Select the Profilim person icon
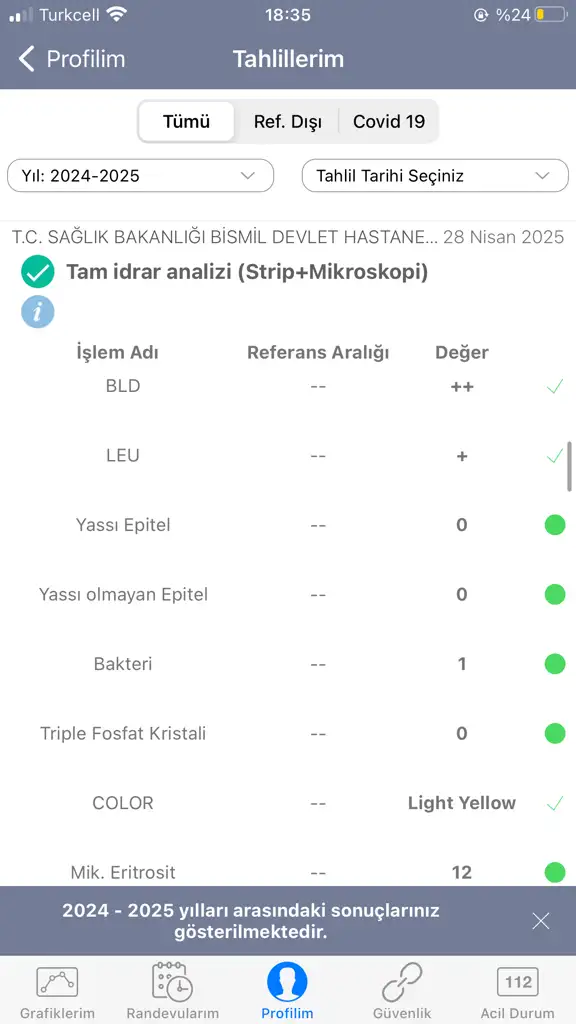 287,982
